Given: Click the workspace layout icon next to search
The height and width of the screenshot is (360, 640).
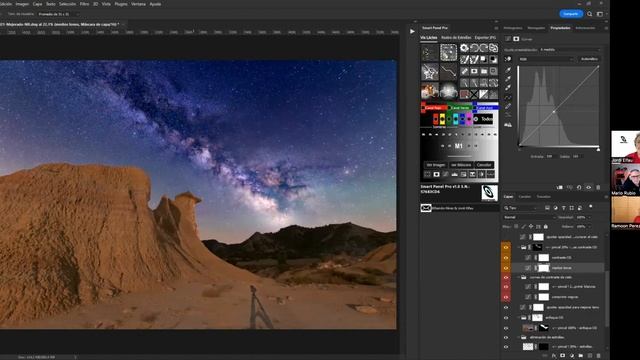Looking at the screenshot, I should point(600,14).
